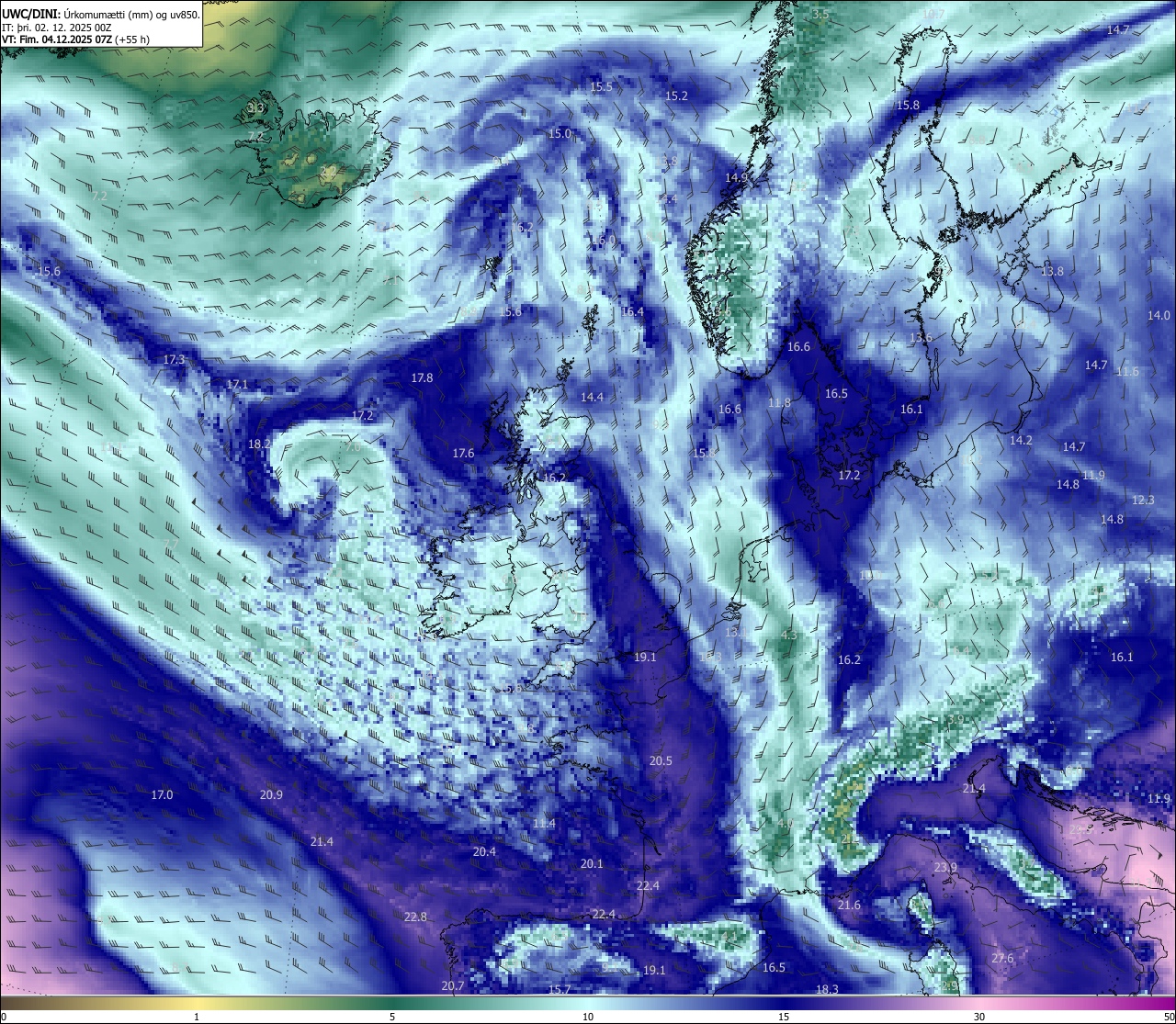The width and height of the screenshot is (1176, 1024).
Task: Click the 14.4 value label
Action: click(x=592, y=397)
